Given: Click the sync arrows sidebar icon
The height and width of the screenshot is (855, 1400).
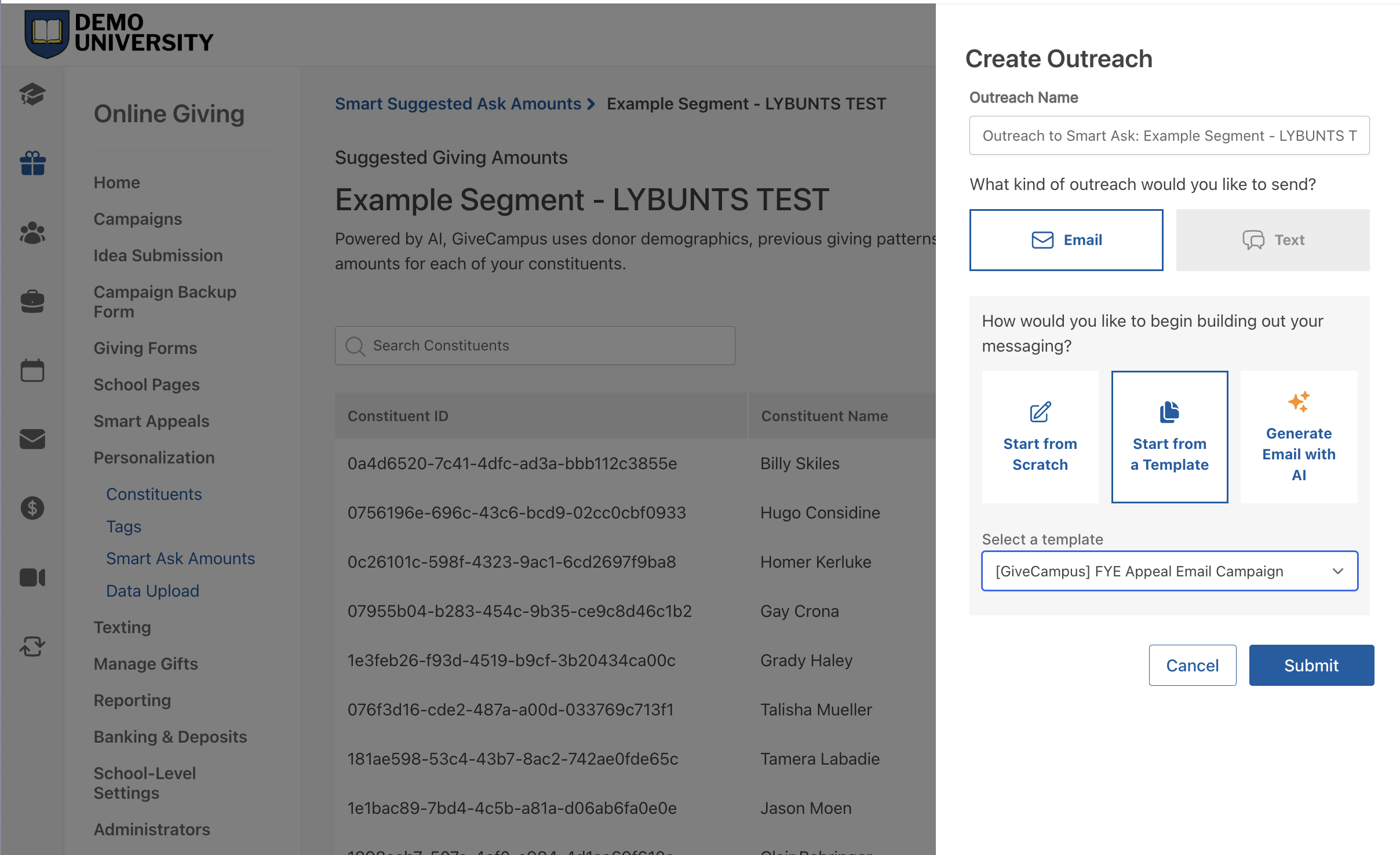Looking at the screenshot, I should [x=32, y=646].
